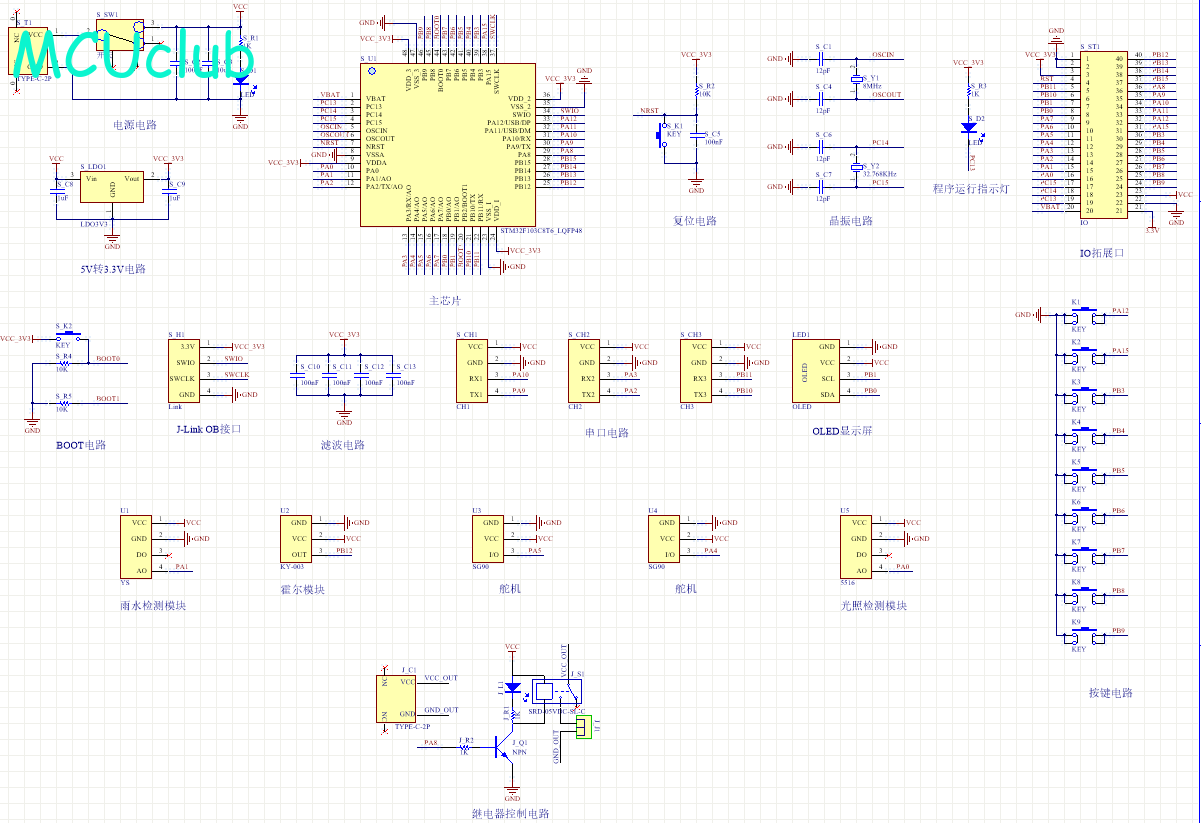Click the 程序运行指示灯 label
This screenshot has height=823, width=1201.
click(971, 188)
